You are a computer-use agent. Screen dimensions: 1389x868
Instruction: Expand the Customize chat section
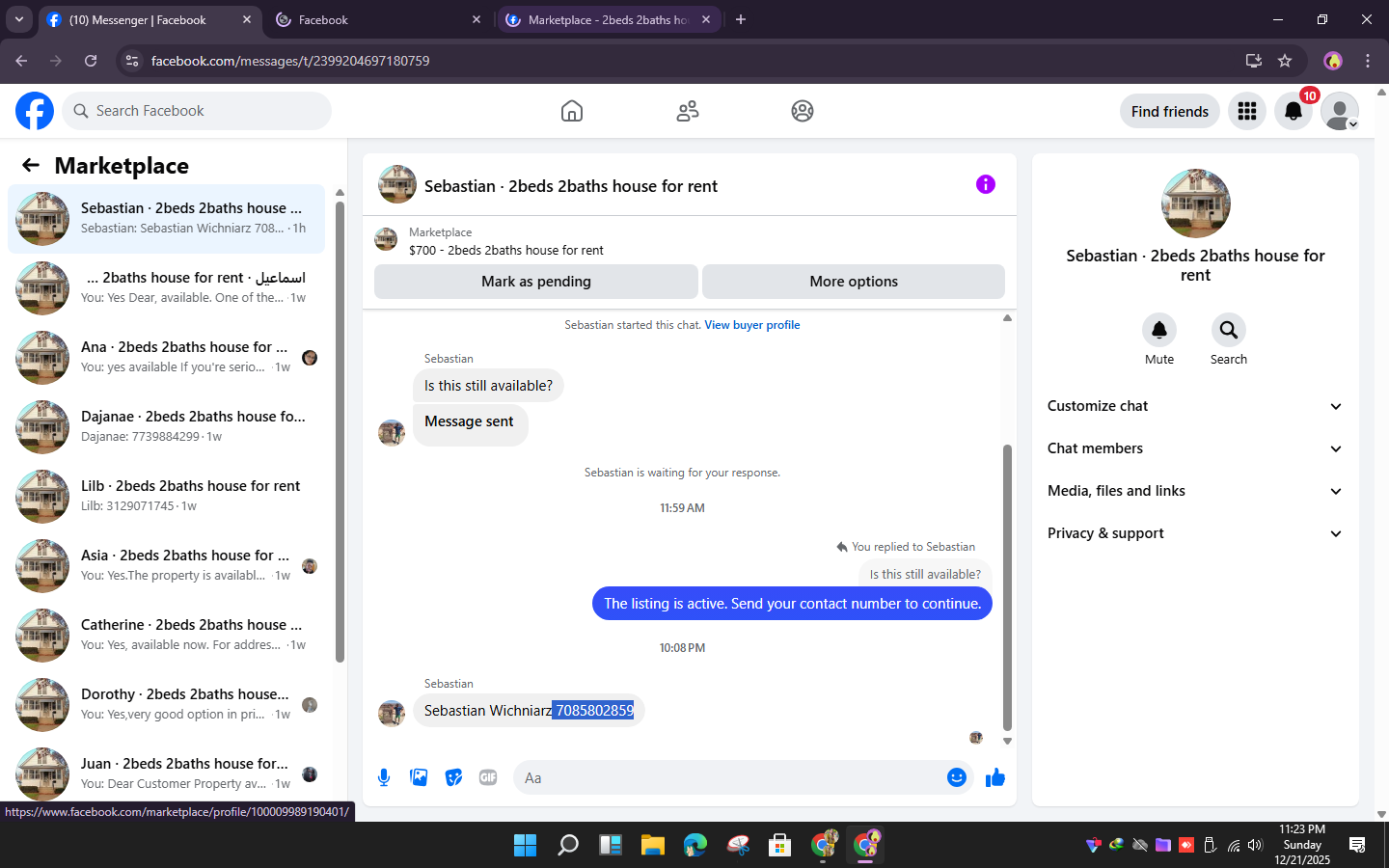[1195, 406]
